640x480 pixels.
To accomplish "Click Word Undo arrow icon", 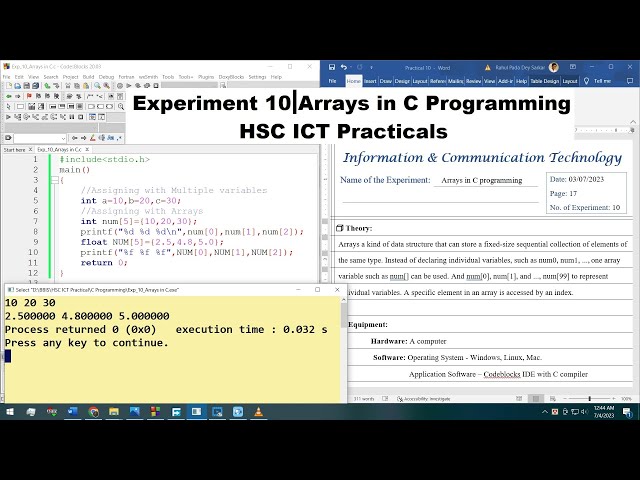I will [344, 67].
